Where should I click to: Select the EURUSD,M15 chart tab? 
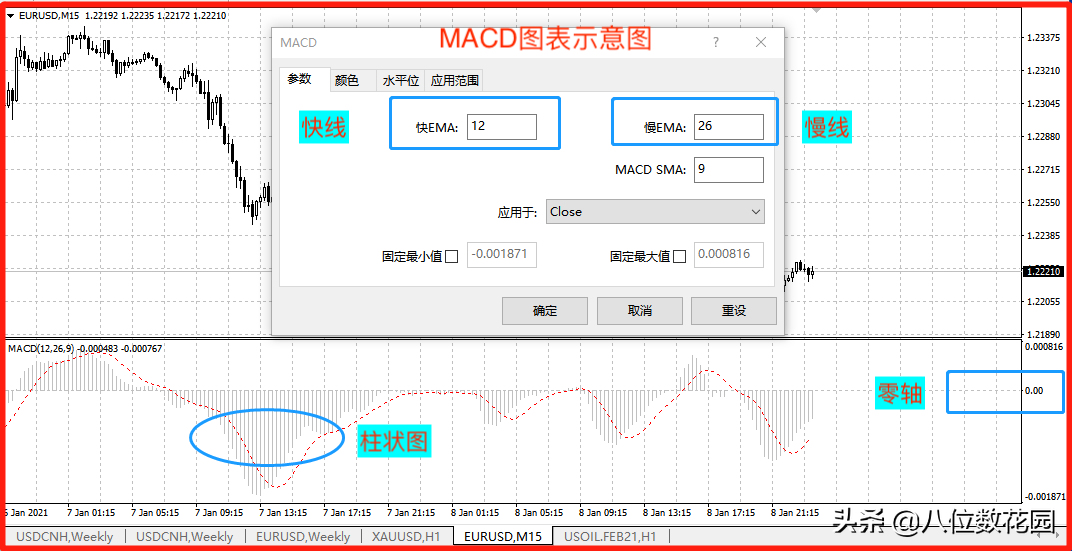coord(503,537)
